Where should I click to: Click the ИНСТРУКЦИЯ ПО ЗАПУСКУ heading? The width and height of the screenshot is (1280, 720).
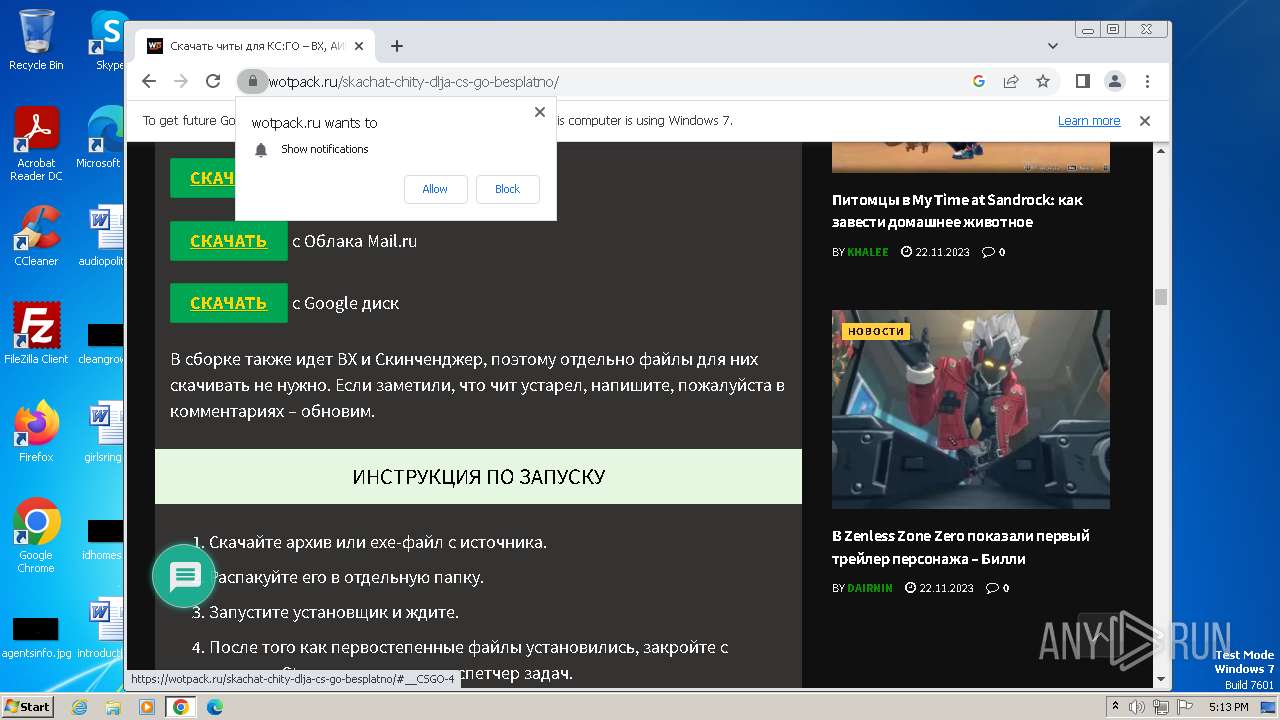click(x=478, y=477)
